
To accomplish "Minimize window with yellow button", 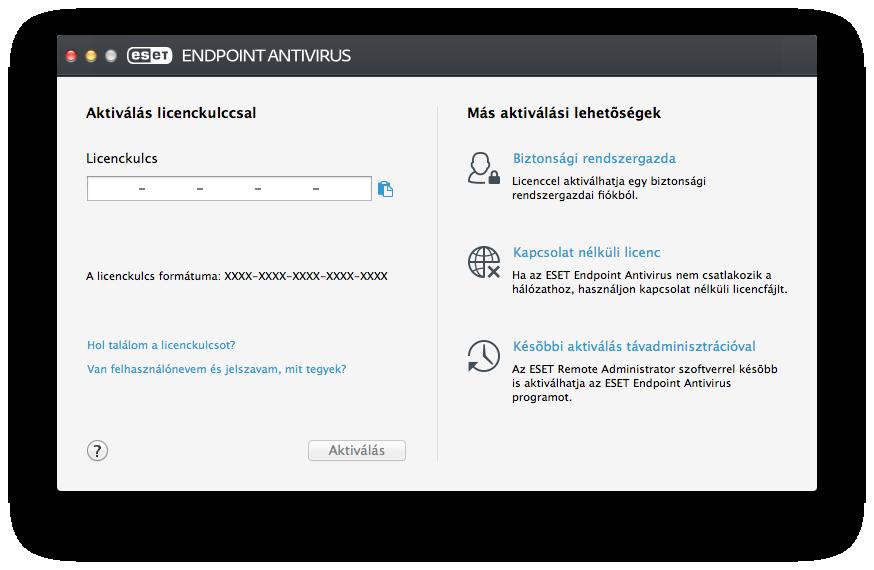I will [91, 56].
